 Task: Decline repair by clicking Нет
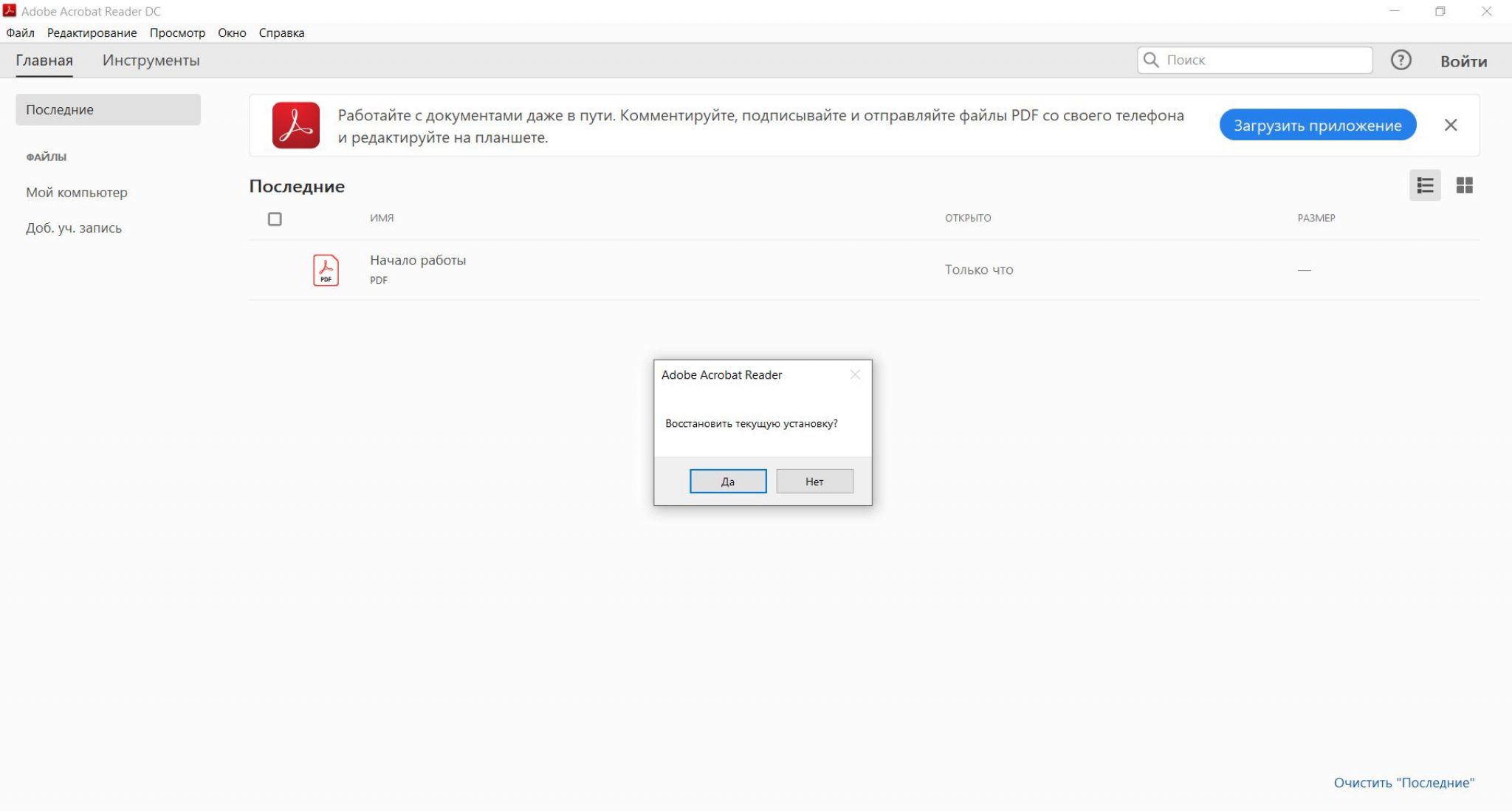(814, 482)
